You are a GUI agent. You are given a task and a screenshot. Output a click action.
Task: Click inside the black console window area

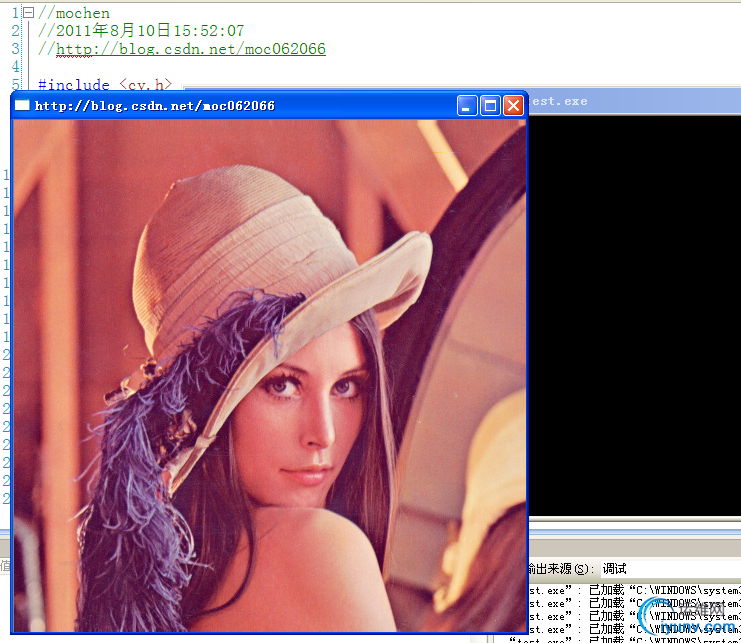634,315
